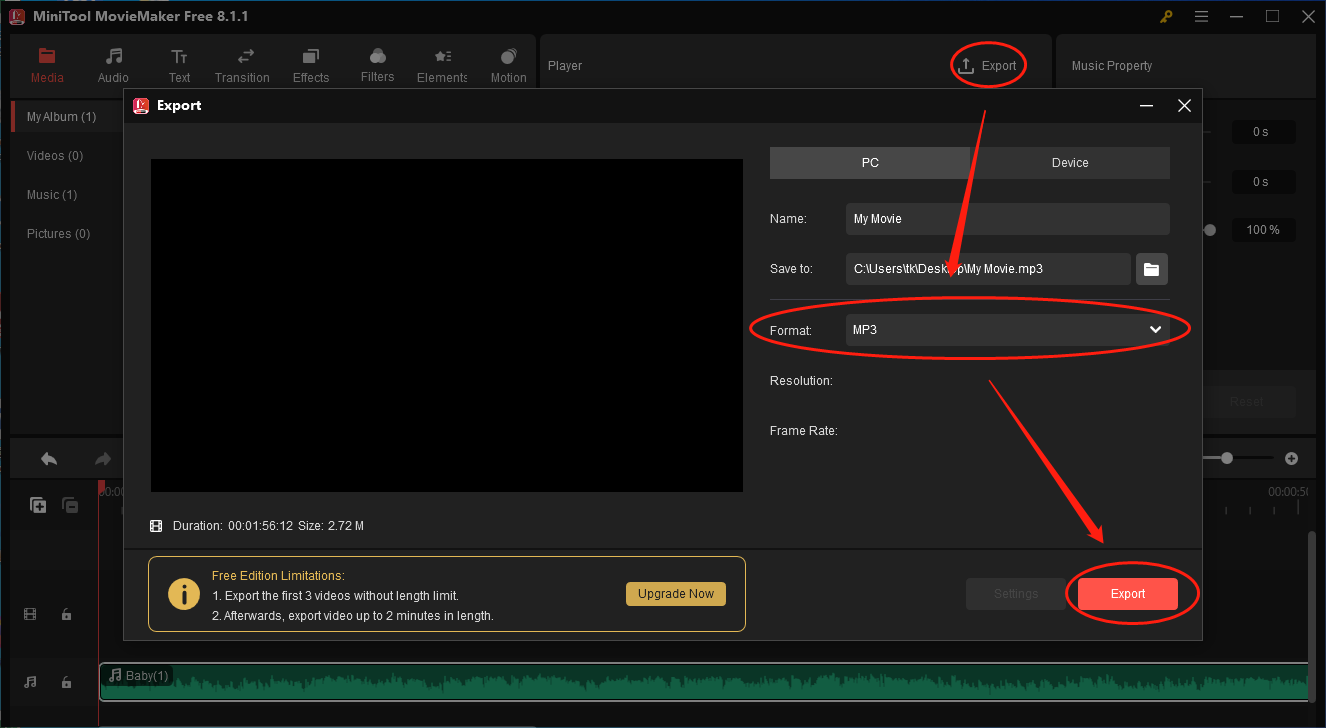Open the Transition tab
Screen dimensions: 1326x728
tap(242, 66)
